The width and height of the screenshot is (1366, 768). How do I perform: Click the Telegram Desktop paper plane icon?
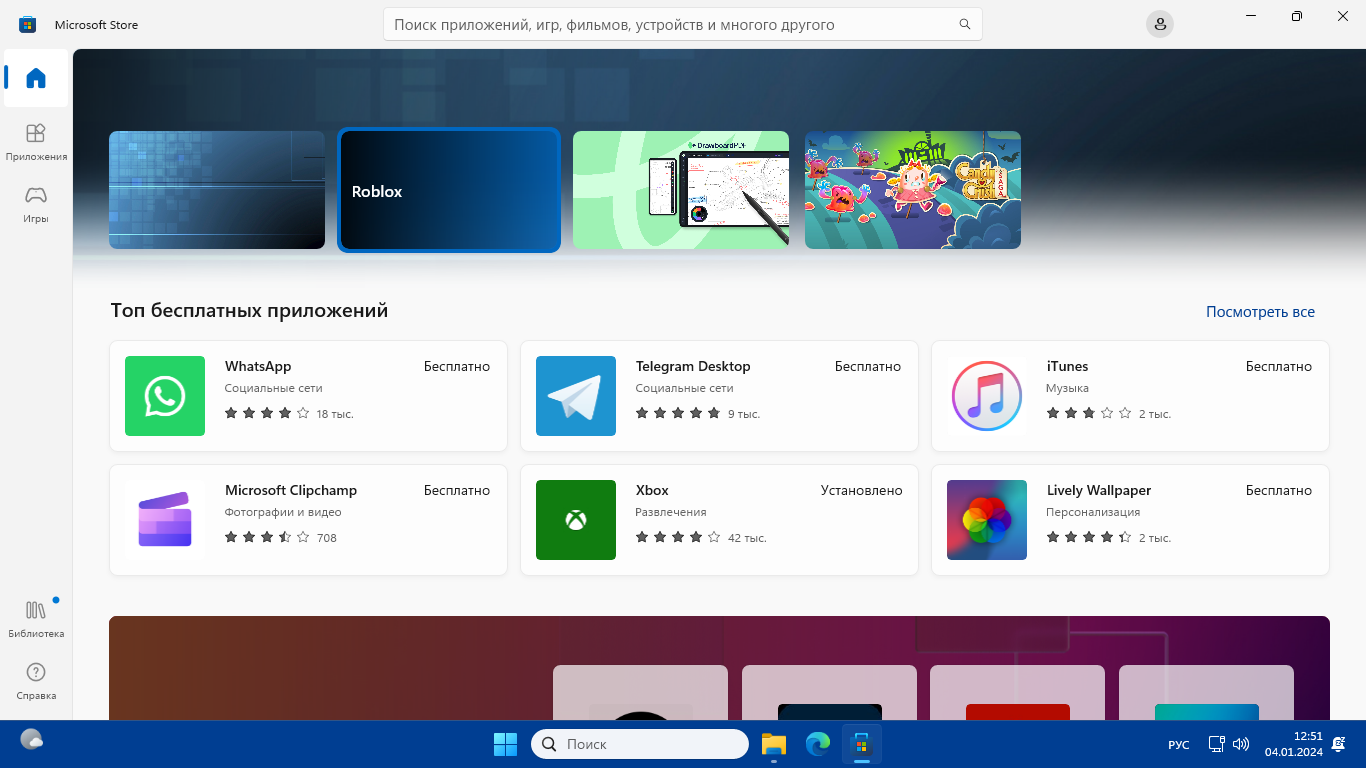tap(576, 396)
